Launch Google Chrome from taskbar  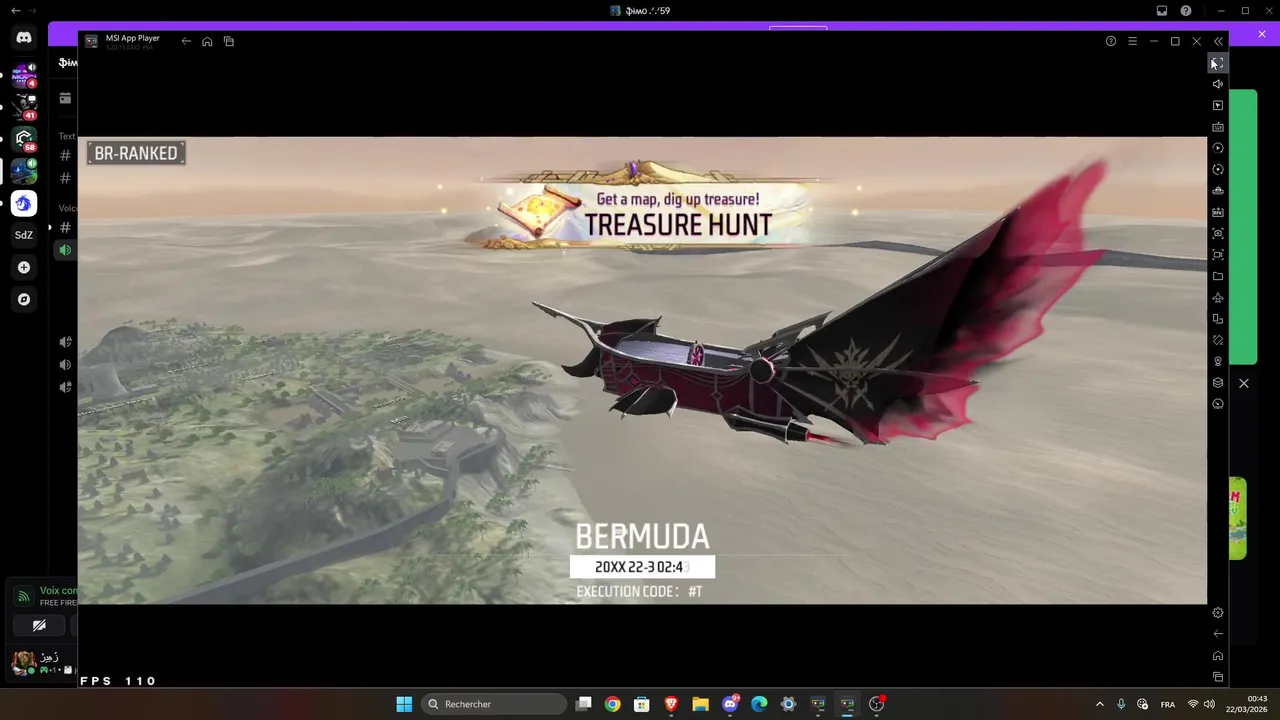click(x=613, y=704)
